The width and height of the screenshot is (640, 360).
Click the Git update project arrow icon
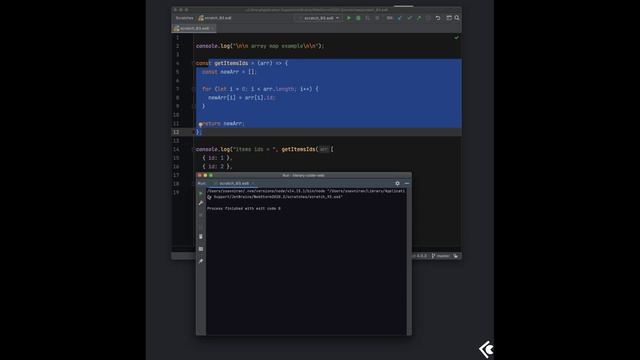(x=400, y=18)
